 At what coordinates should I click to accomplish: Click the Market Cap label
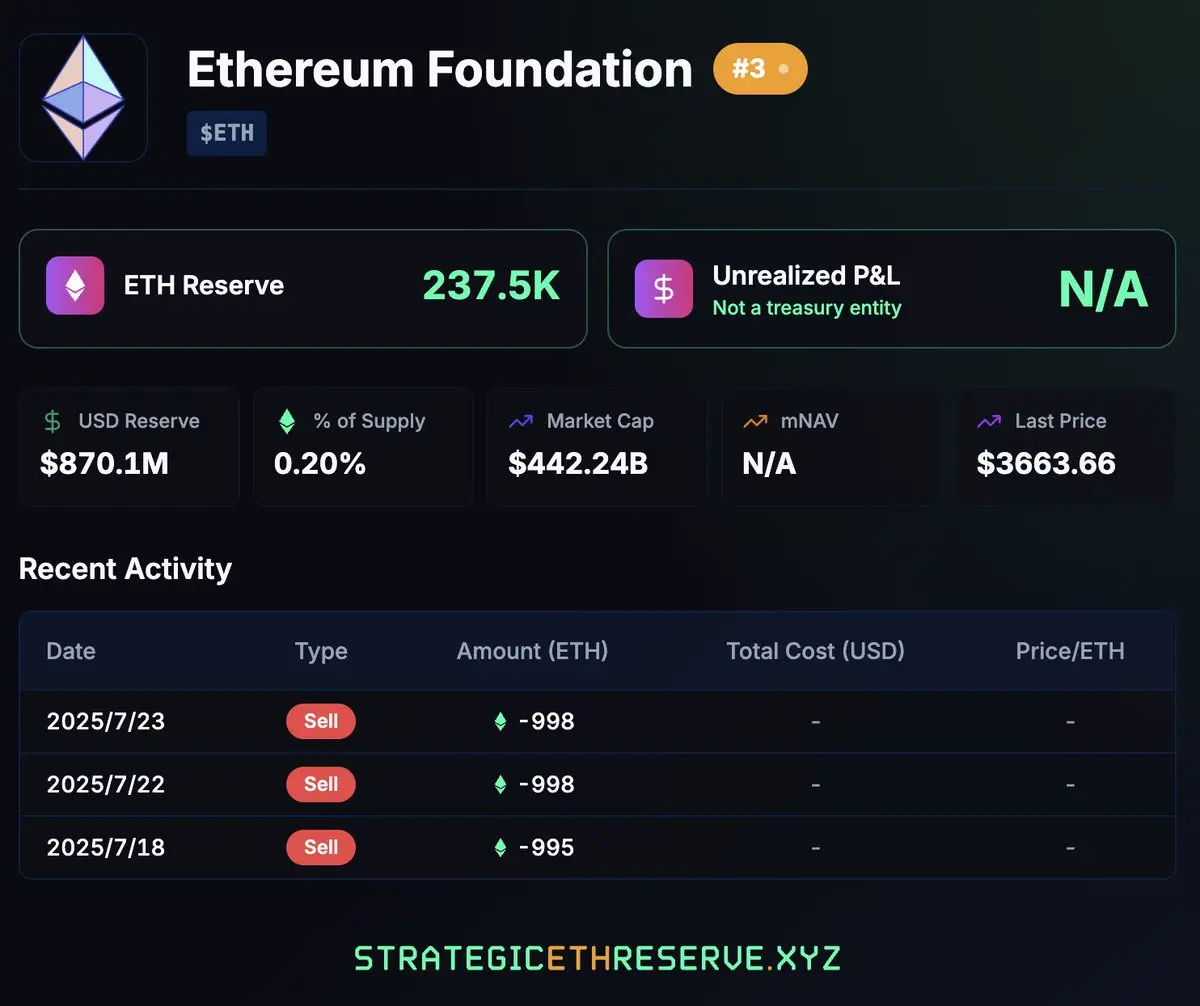[x=600, y=421]
